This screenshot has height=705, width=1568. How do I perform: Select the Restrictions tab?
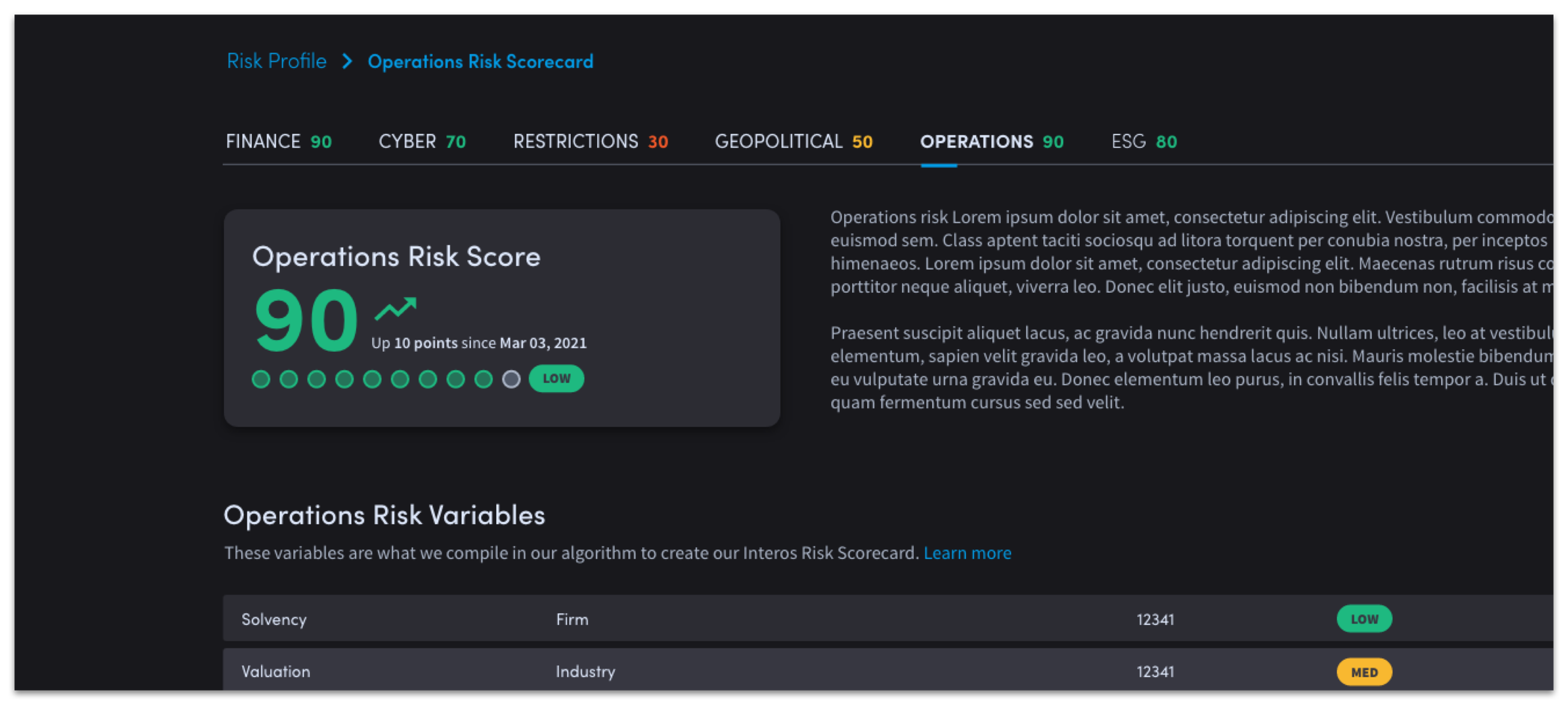click(590, 142)
